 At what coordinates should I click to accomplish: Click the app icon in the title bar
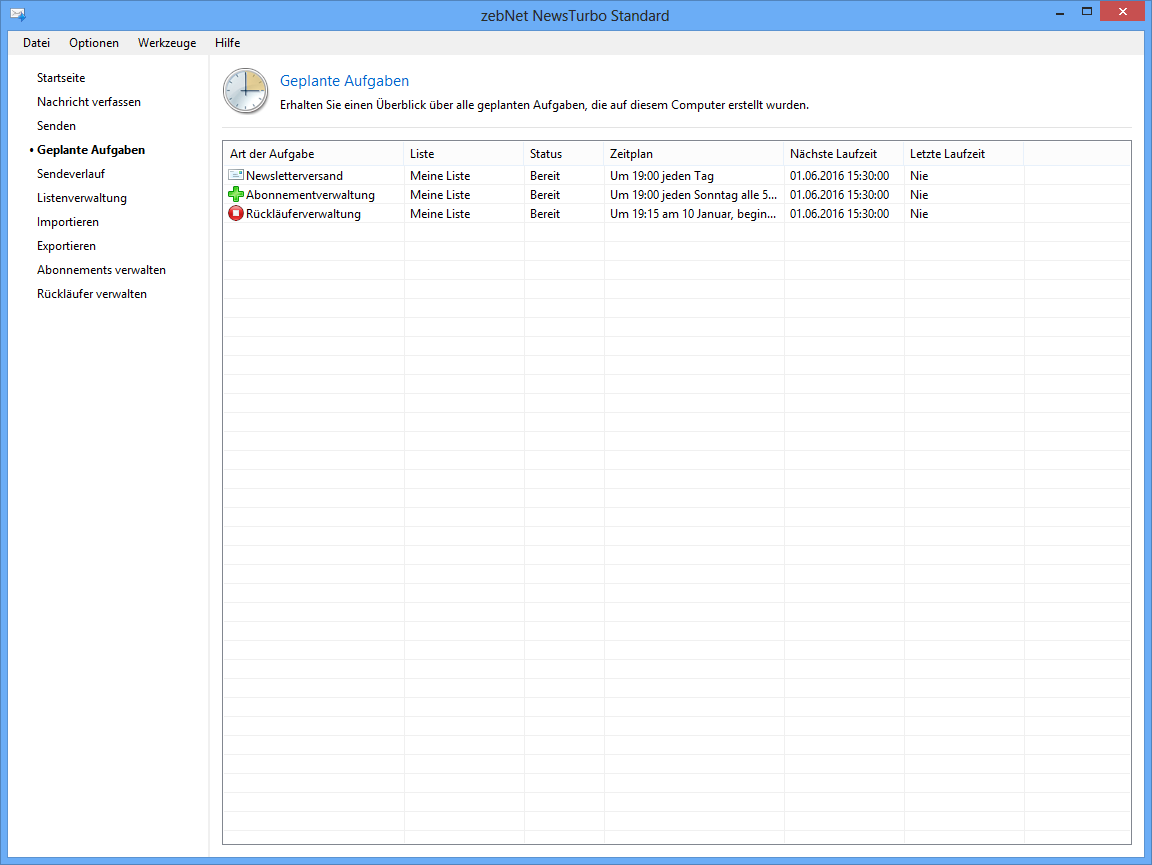(17, 15)
